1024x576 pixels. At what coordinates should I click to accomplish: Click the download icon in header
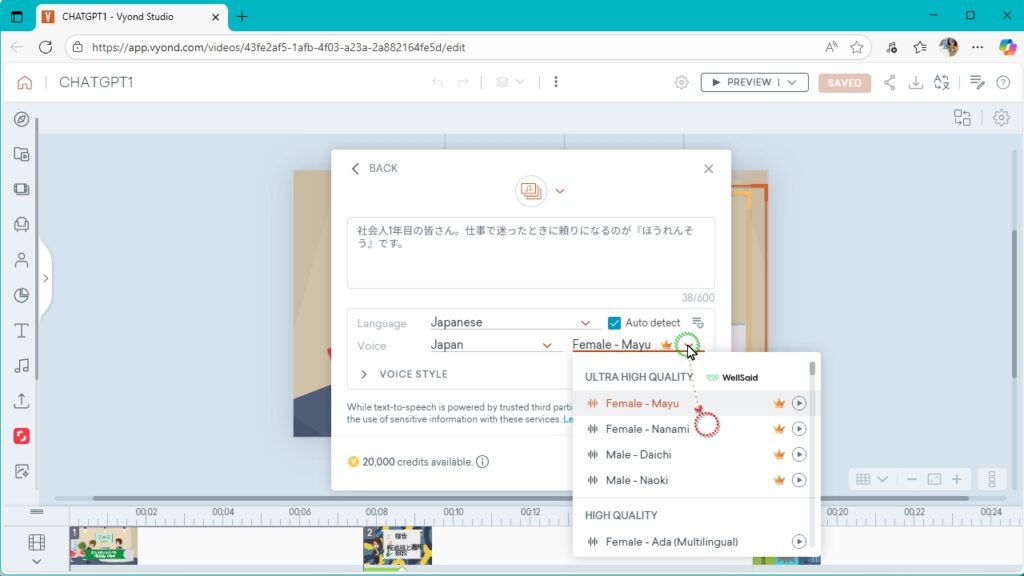click(916, 82)
